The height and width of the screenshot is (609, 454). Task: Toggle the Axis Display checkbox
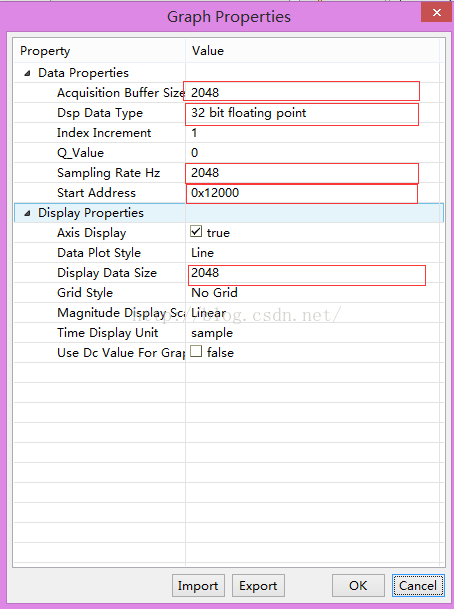pos(196,232)
